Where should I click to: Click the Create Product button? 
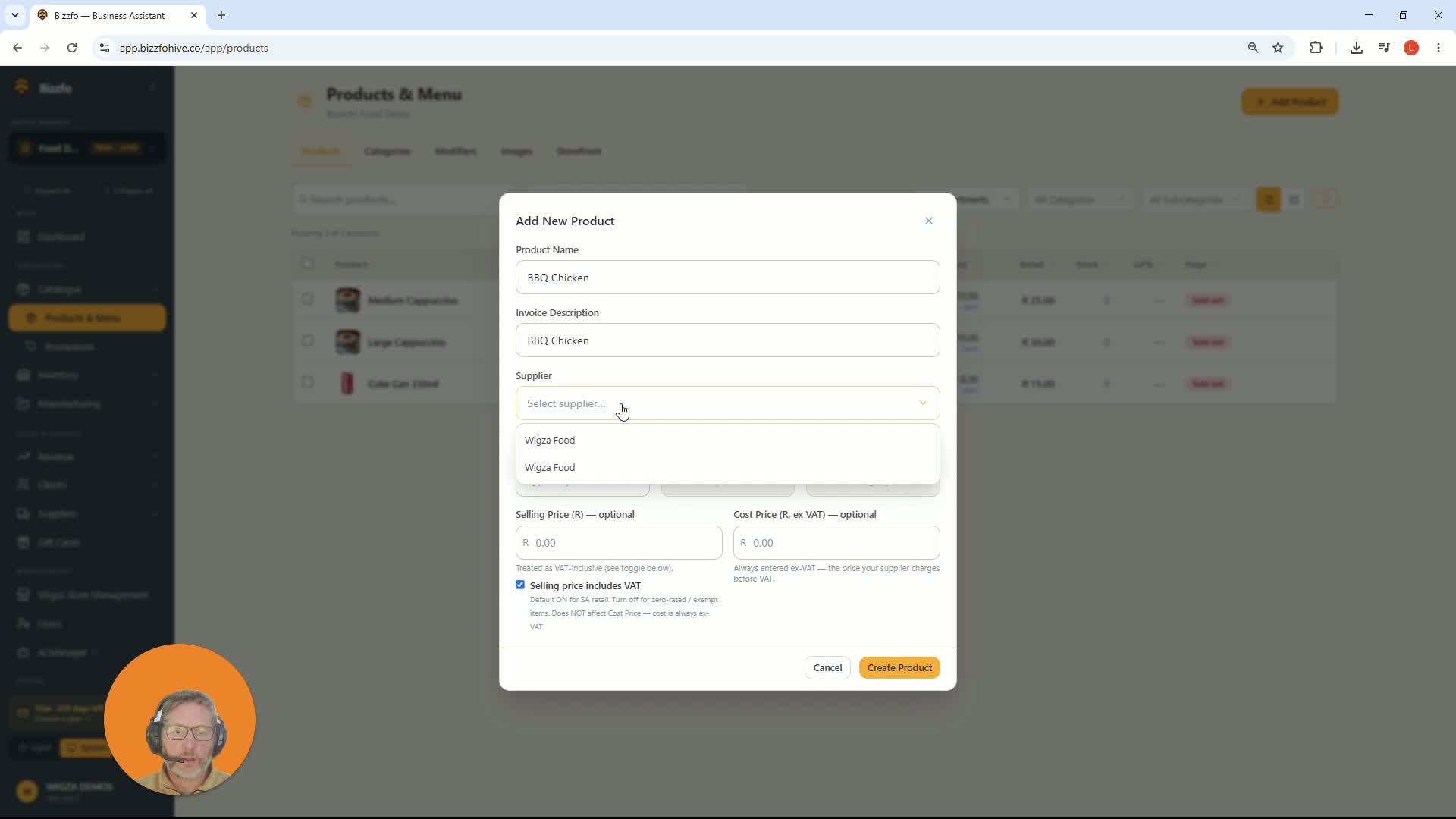tap(899, 667)
